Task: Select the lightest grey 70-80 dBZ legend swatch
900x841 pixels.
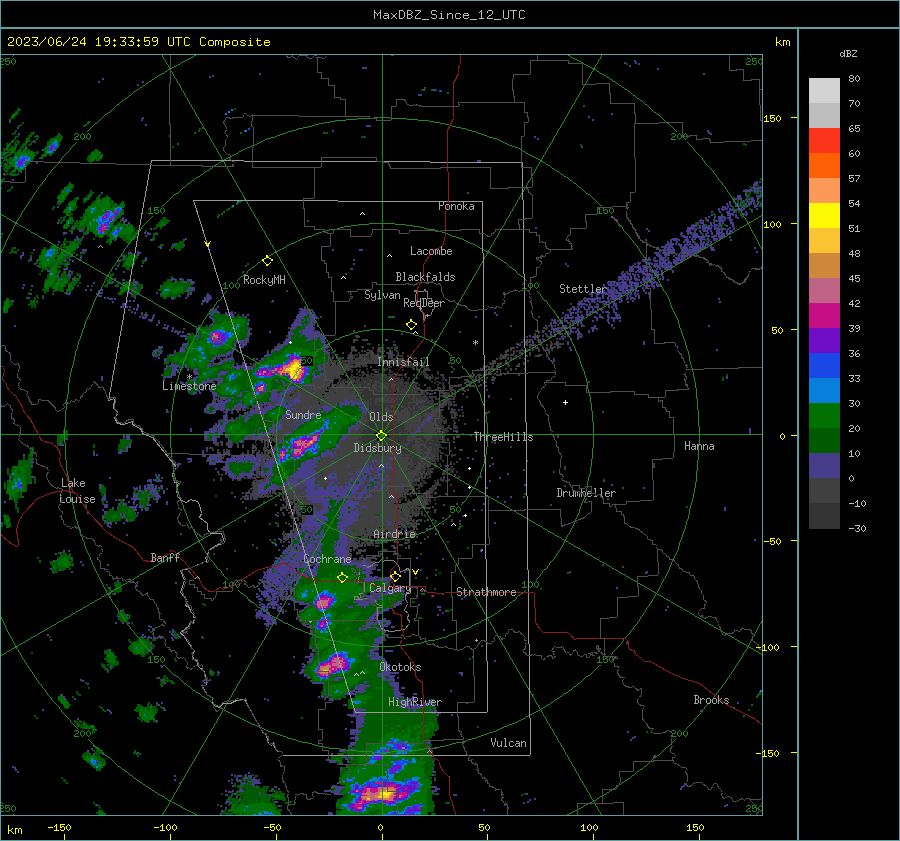Action: pyautogui.click(x=824, y=91)
